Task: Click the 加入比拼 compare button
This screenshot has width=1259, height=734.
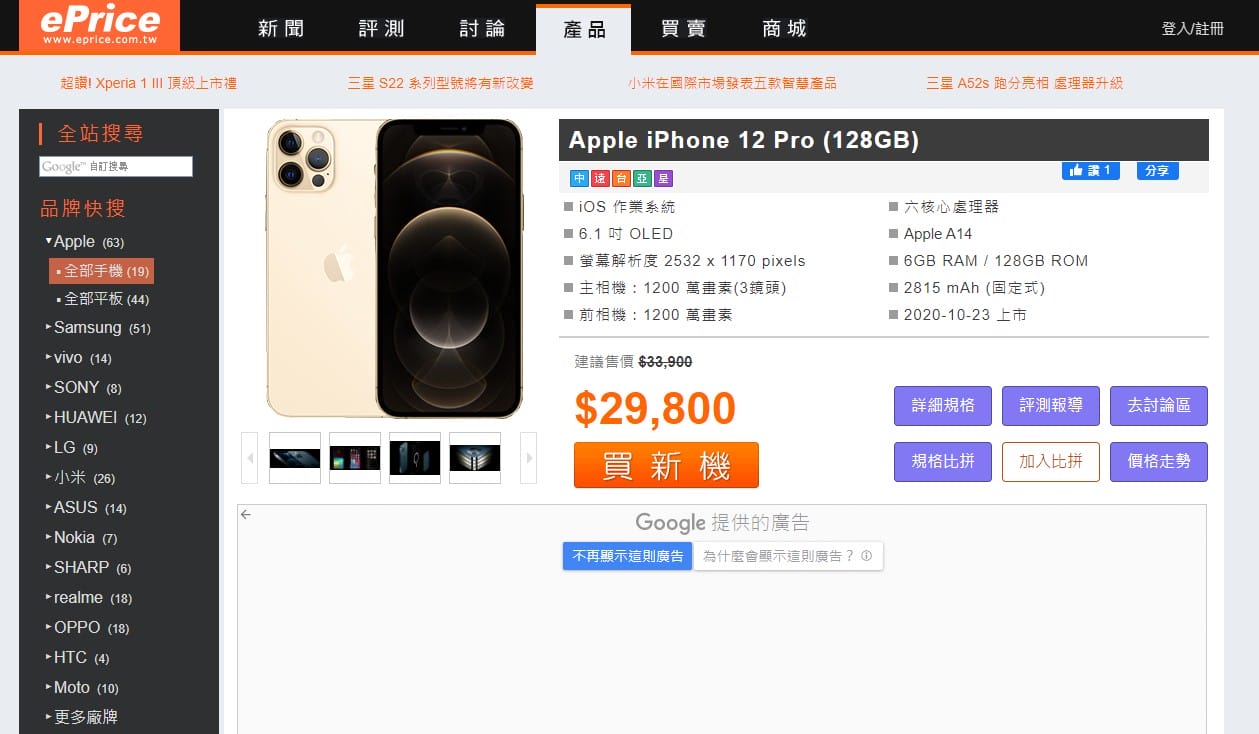Action: point(1051,462)
